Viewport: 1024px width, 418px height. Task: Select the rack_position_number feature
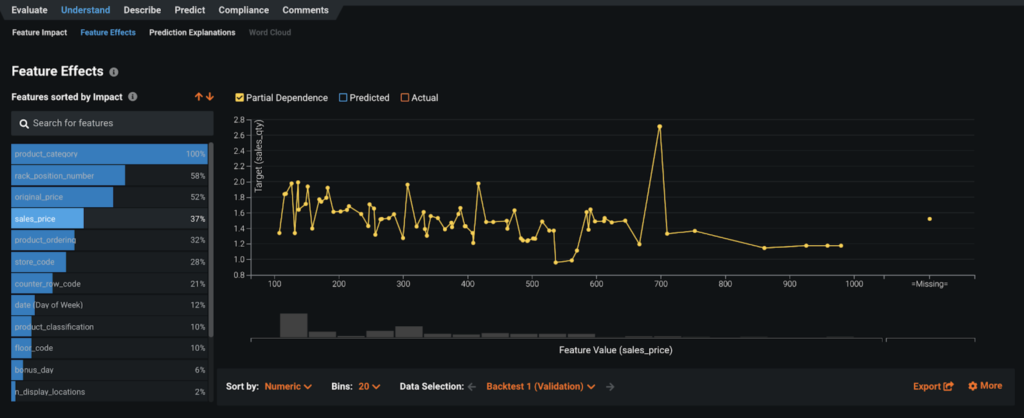tap(109, 176)
